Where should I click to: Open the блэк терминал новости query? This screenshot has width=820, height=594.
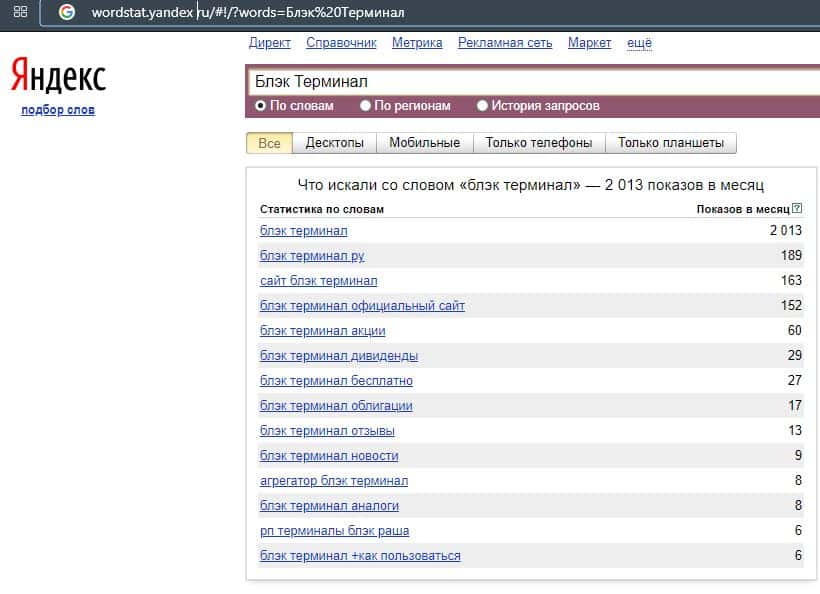329,456
